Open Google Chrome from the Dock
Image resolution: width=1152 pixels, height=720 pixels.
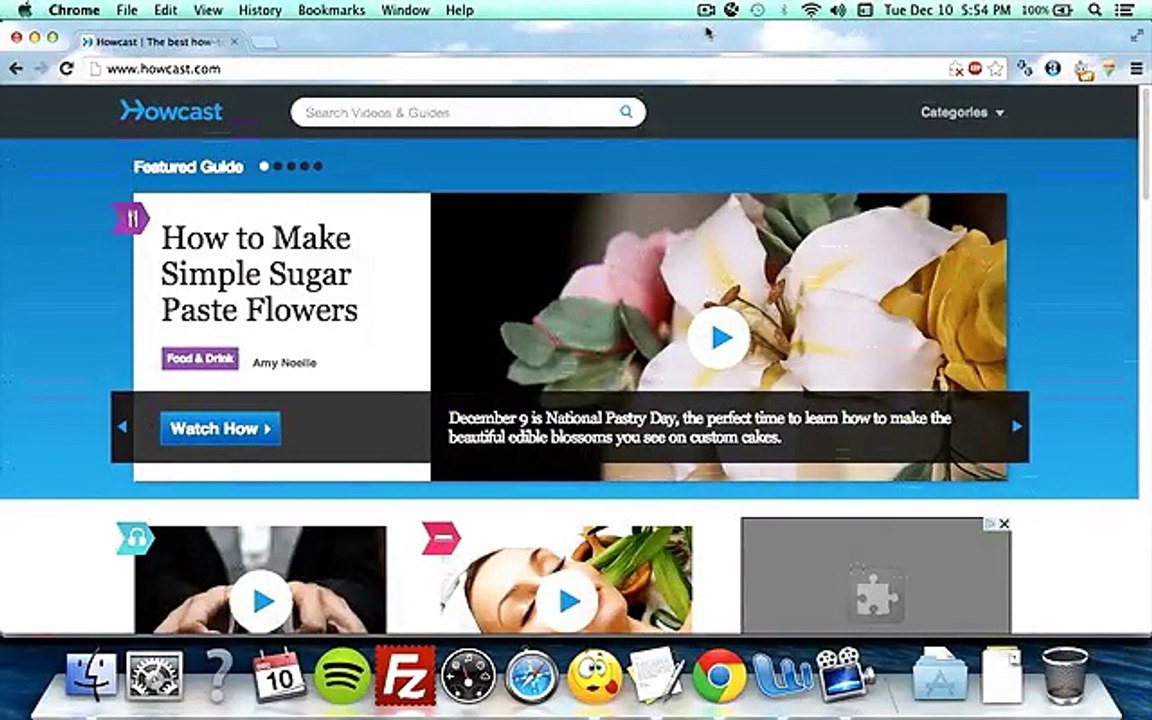click(x=719, y=675)
